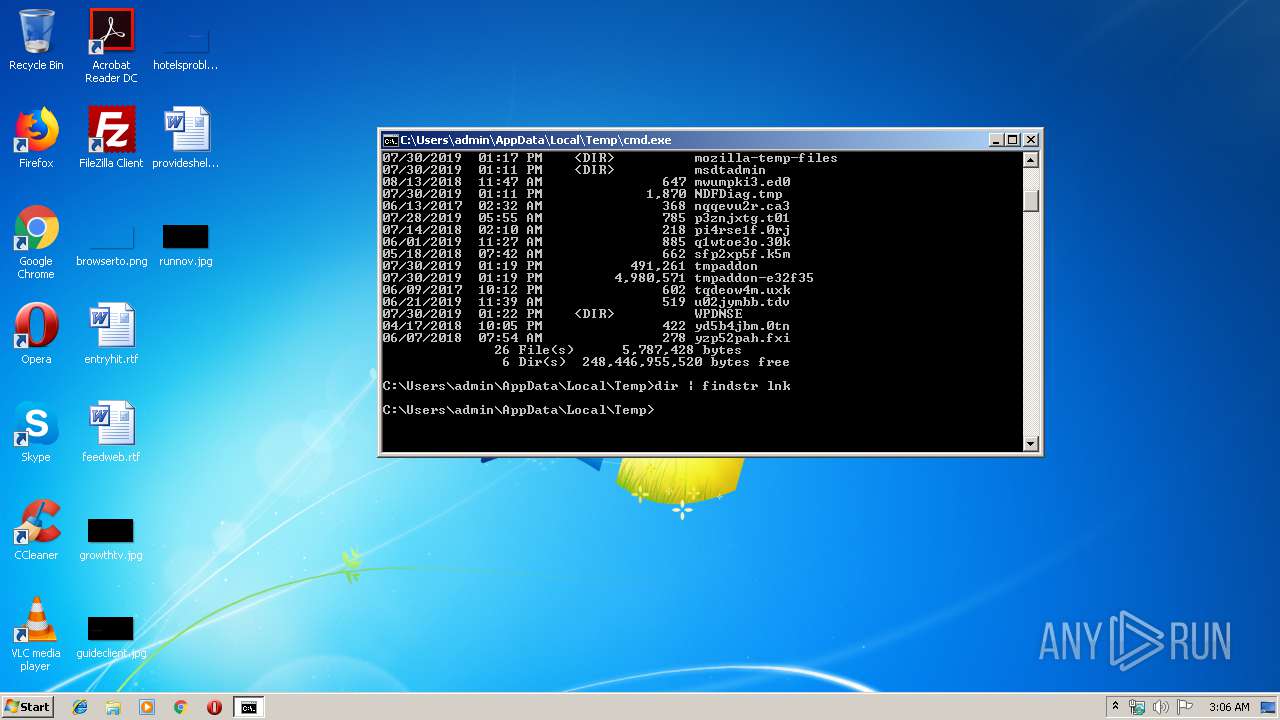Select provideshel document icon
Viewport: 1280px width, 720px height.
(x=186, y=138)
